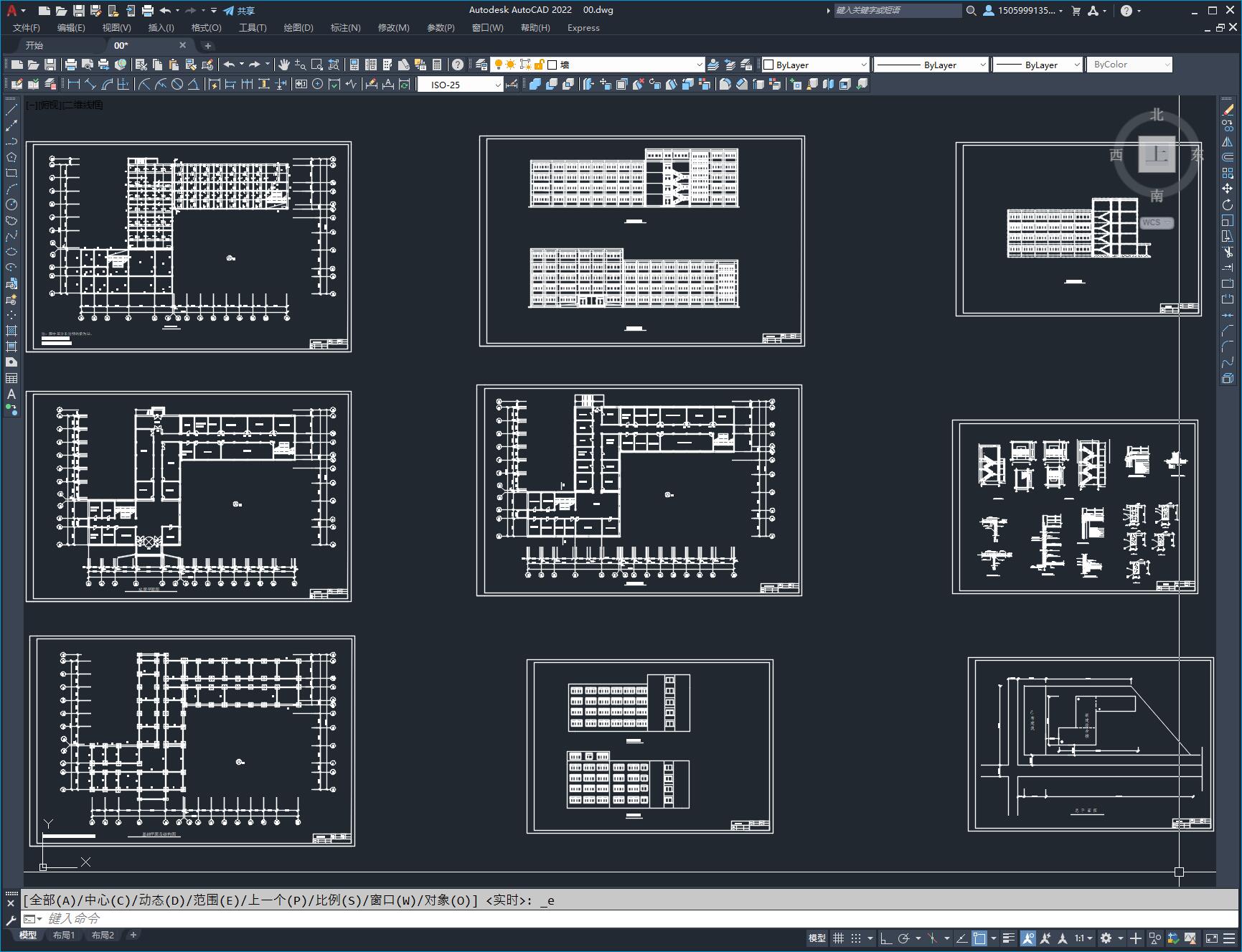Click the Autodesk App Store cart icon
The width and height of the screenshot is (1242, 952).
[x=1076, y=10]
